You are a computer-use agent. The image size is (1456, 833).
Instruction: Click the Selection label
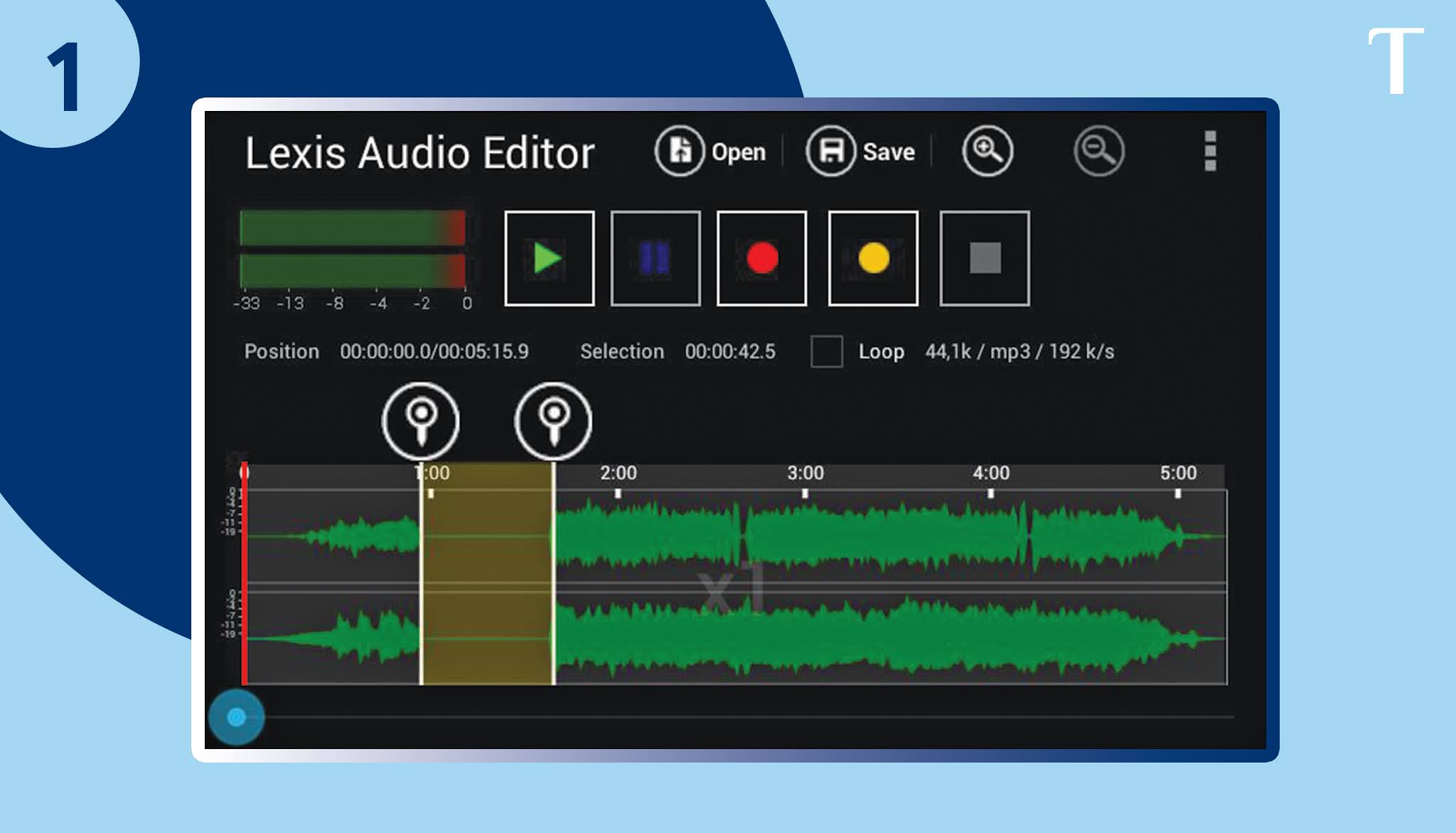click(x=622, y=351)
